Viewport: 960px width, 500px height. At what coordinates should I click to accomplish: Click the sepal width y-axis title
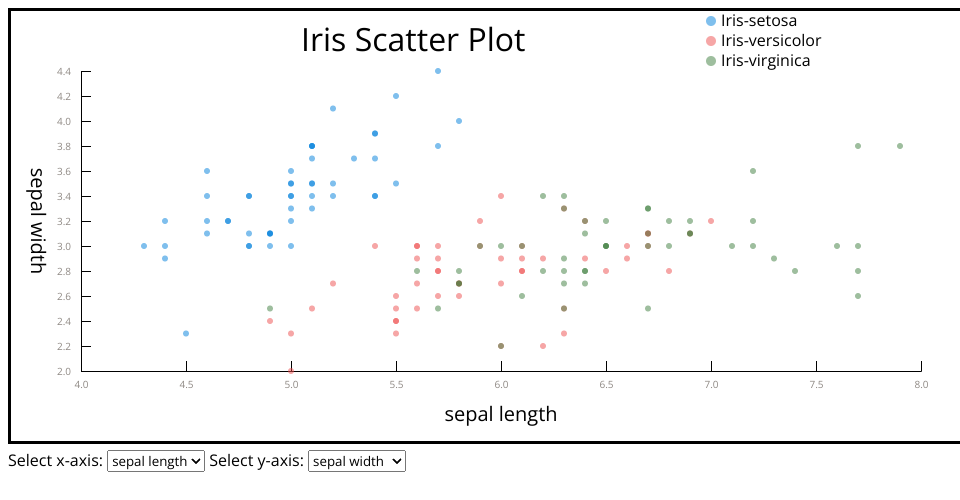pyautogui.click(x=37, y=221)
